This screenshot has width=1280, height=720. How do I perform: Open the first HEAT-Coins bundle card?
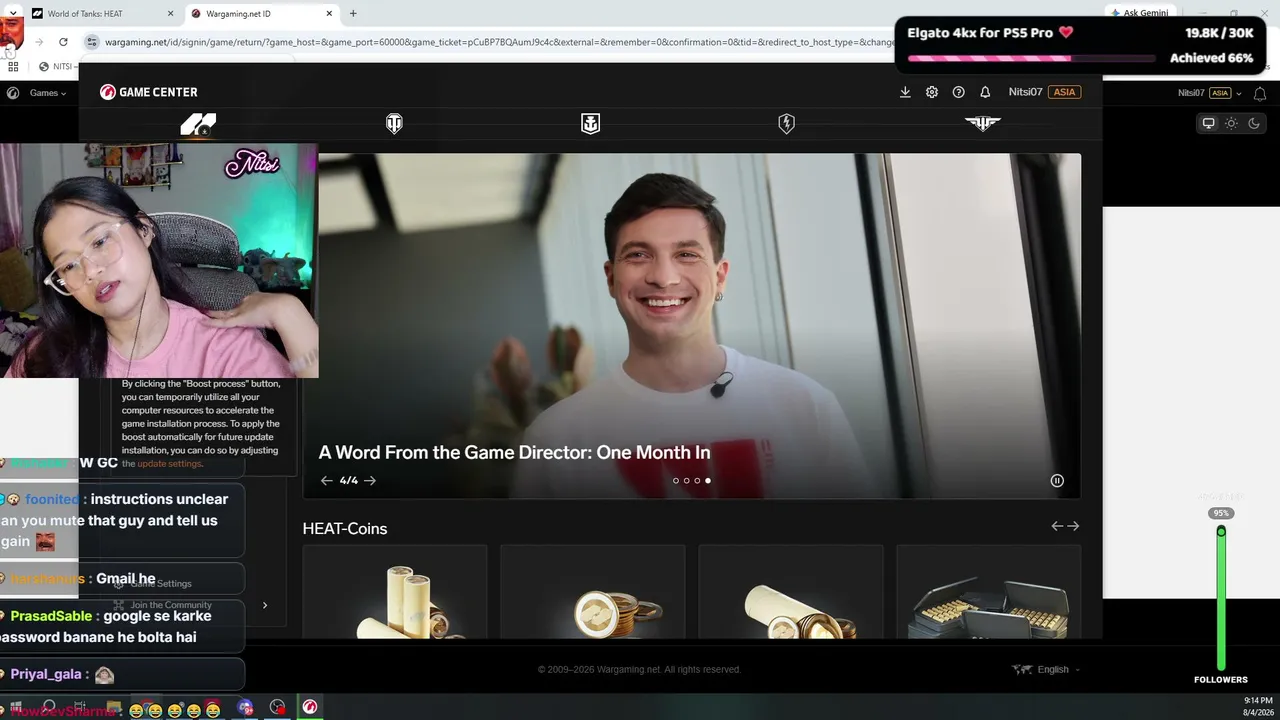tap(394, 592)
